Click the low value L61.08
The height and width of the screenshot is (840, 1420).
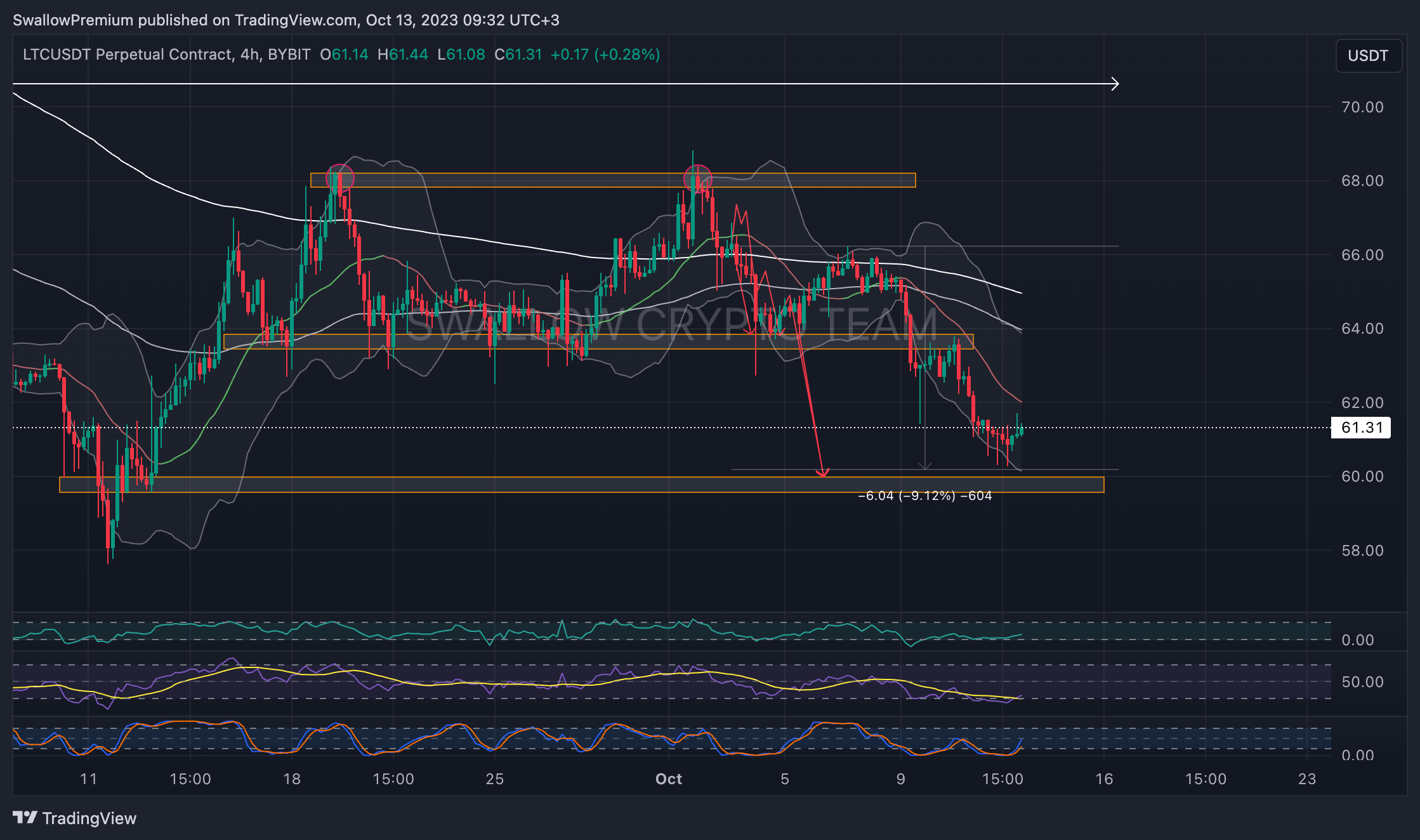click(461, 55)
